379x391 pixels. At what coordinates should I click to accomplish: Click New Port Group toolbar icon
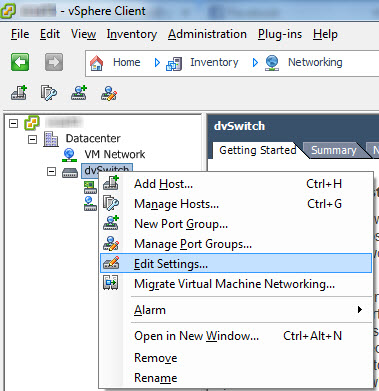pyautogui.click(x=79, y=93)
